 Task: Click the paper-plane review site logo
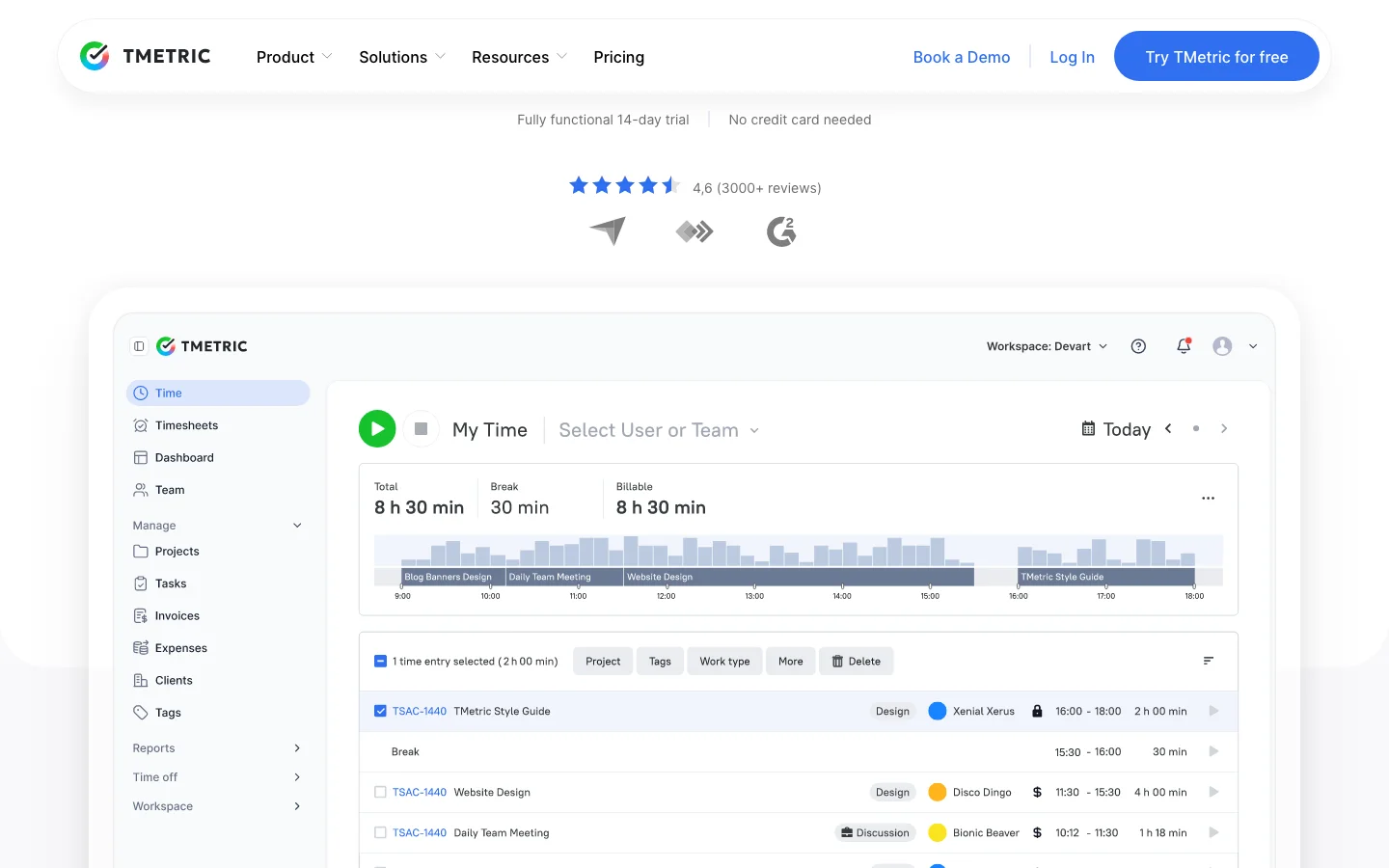608,231
